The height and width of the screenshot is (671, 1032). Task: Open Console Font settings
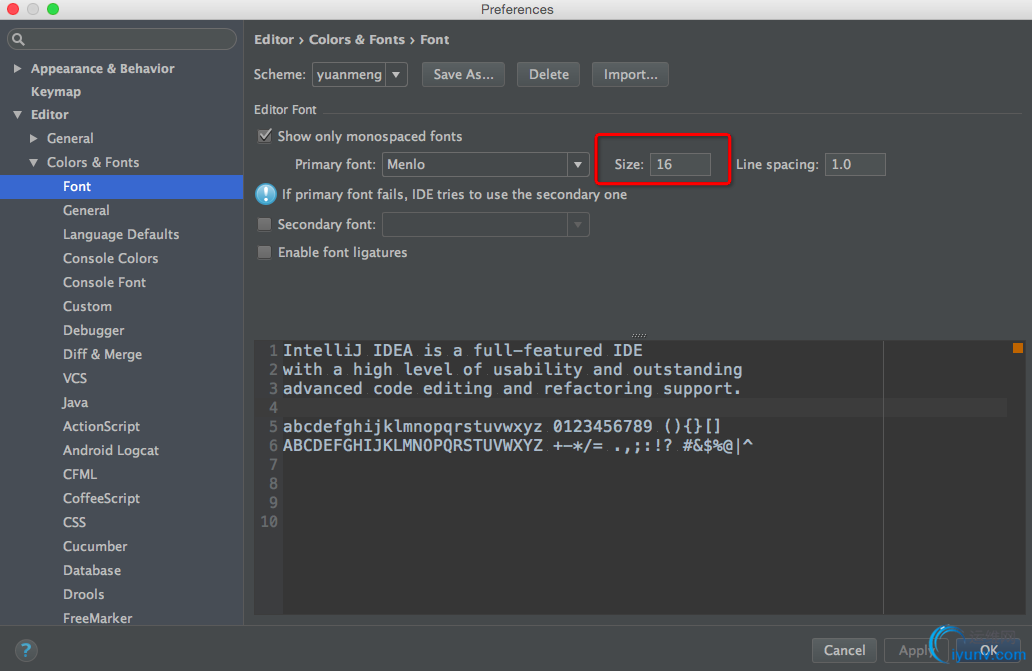tap(104, 282)
